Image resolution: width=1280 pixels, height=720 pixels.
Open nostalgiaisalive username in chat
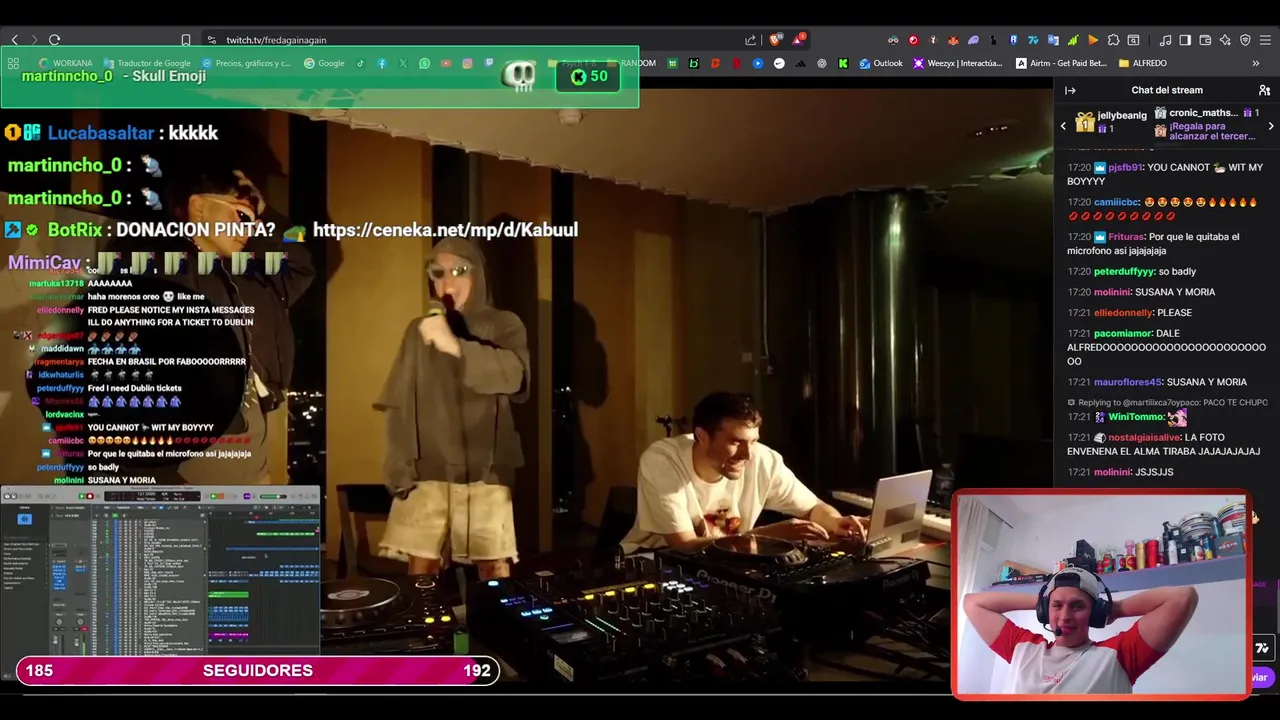coord(1144,438)
